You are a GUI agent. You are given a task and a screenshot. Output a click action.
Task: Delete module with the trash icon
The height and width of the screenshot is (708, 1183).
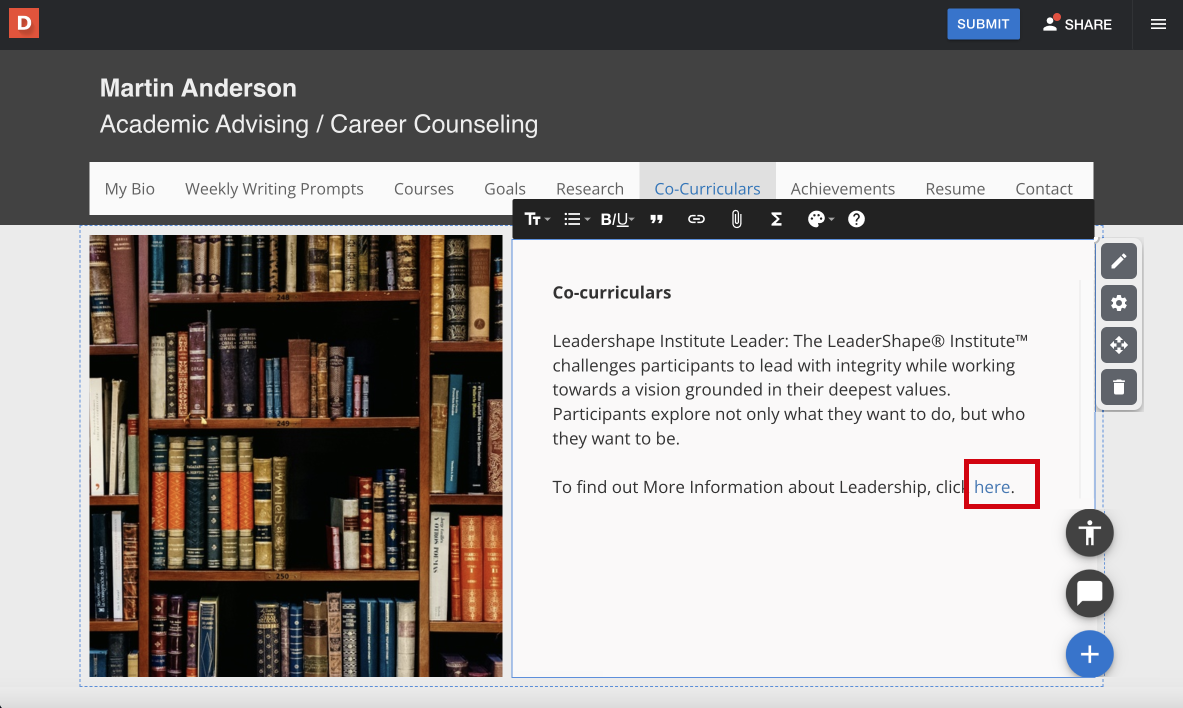click(1118, 387)
